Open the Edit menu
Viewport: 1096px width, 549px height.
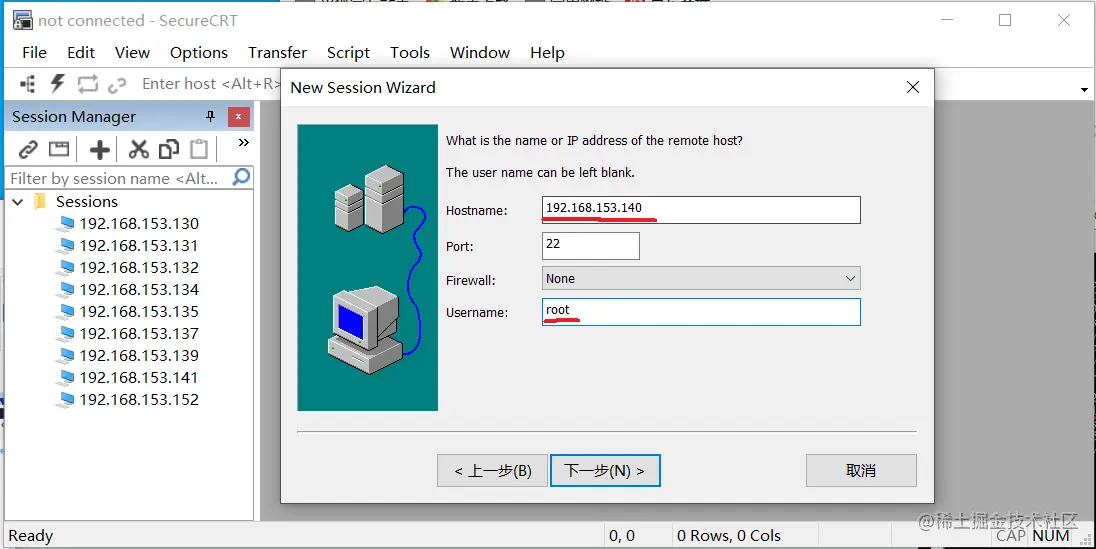(81, 52)
